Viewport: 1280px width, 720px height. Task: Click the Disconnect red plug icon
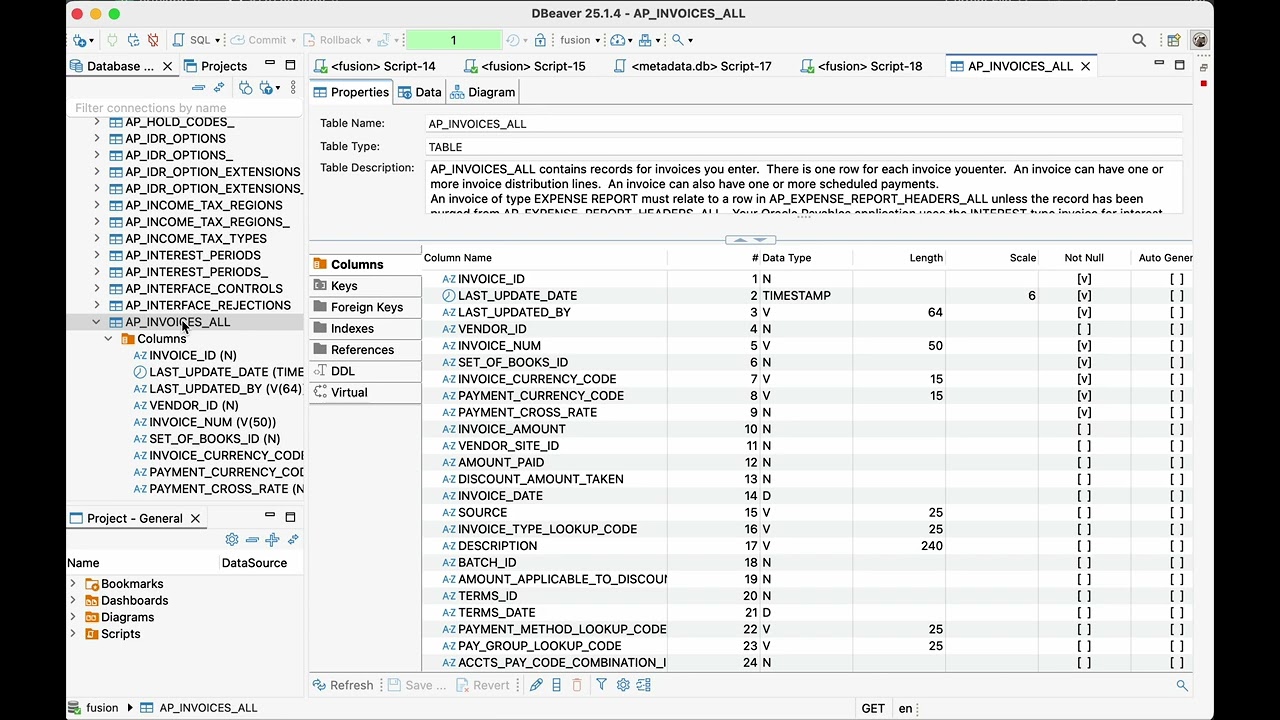pos(153,40)
